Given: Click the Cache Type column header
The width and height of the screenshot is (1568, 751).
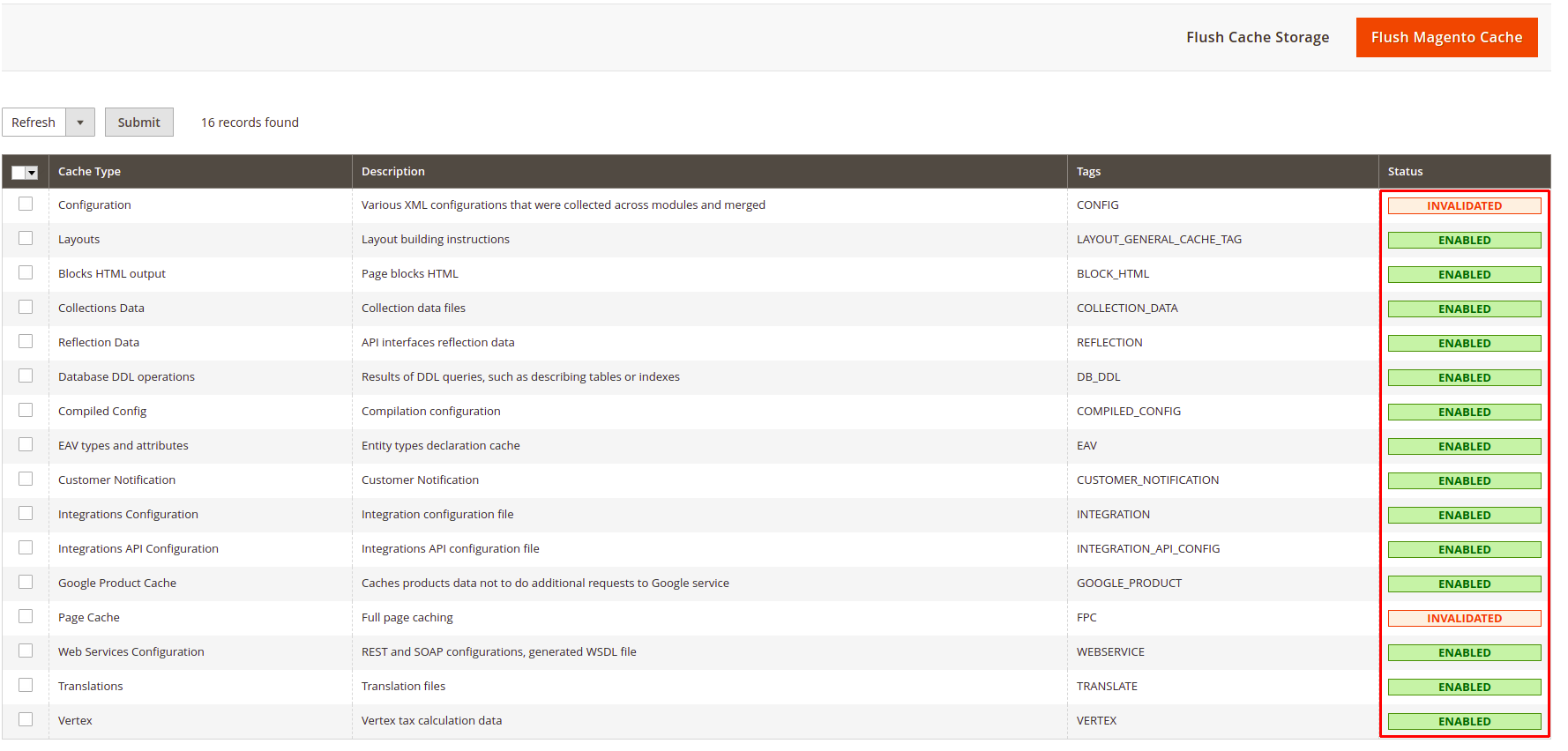Looking at the screenshot, I should click(89, 172).
